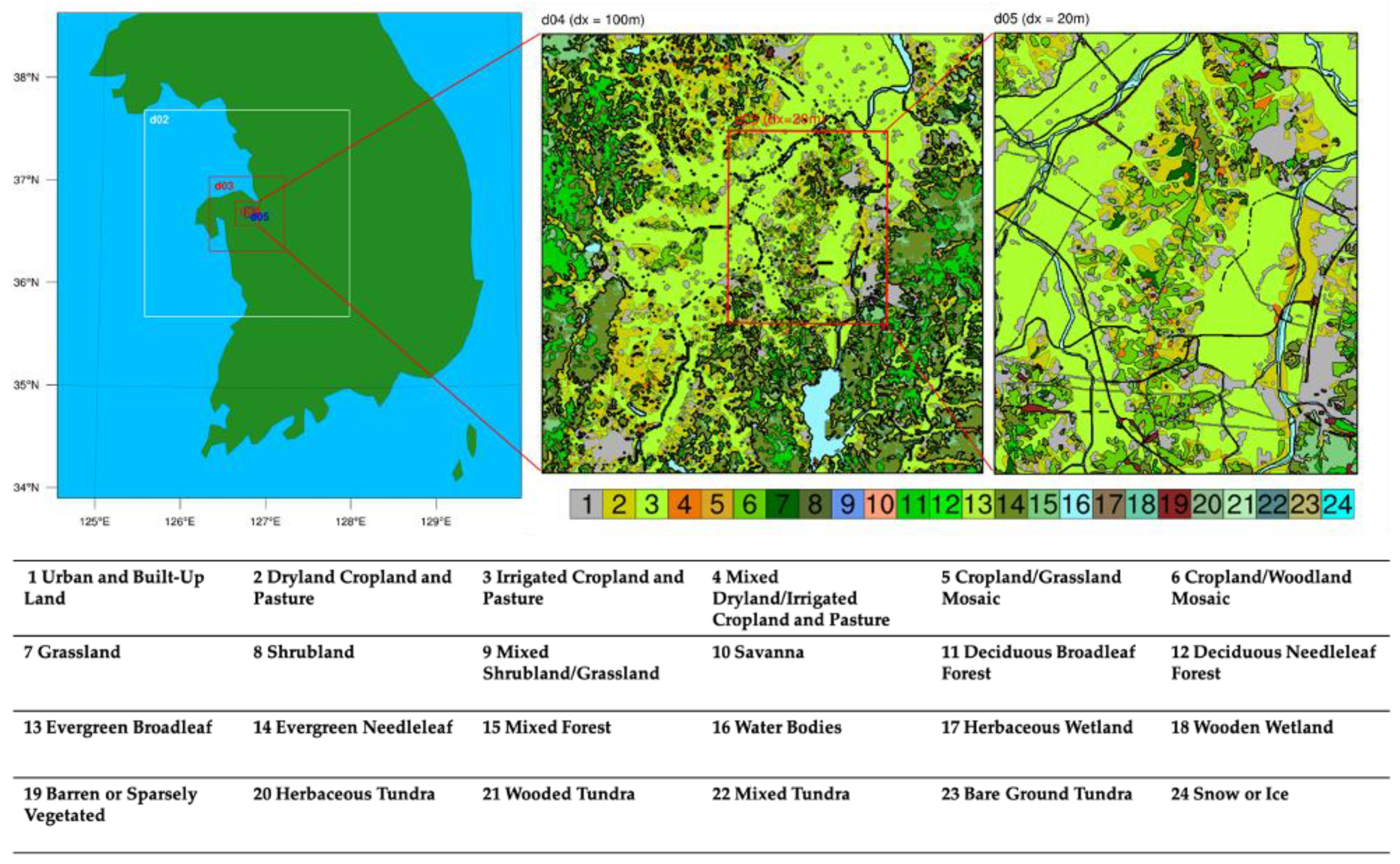The height and width of the screenshot is (864, 1400).
Task: Click the orange swatch numbered 4
Action: [684, 504]
